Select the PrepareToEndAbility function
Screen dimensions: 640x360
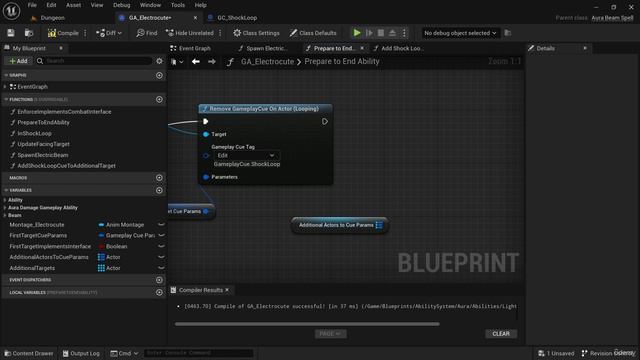coord(43,122)
